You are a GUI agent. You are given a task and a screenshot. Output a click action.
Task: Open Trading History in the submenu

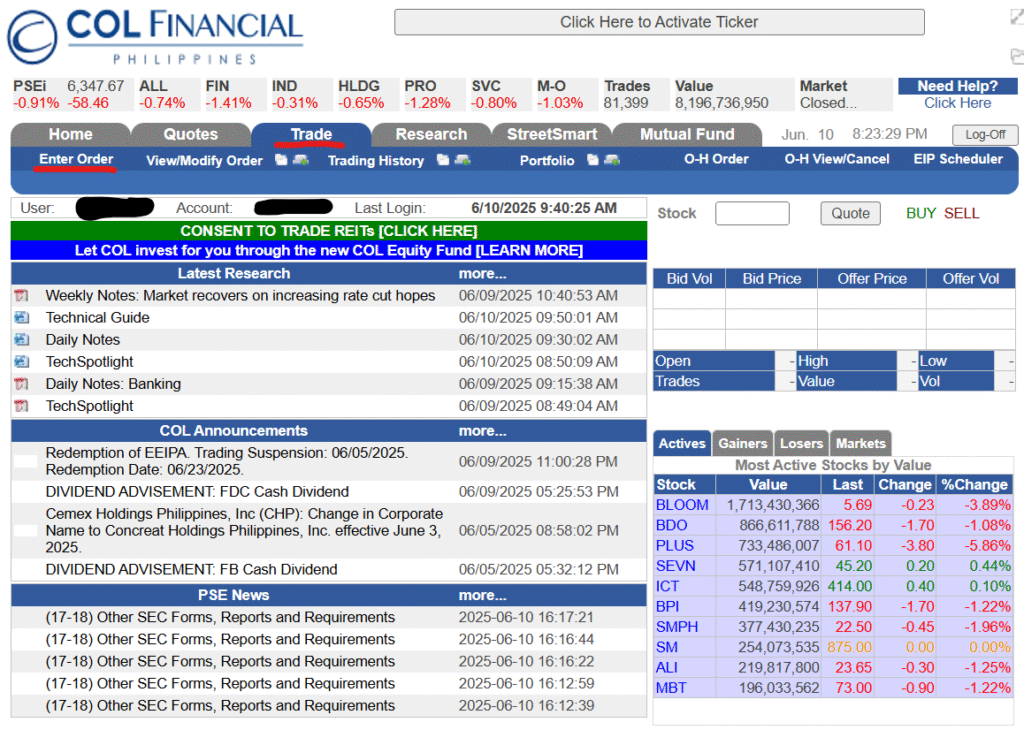[376, 161]
